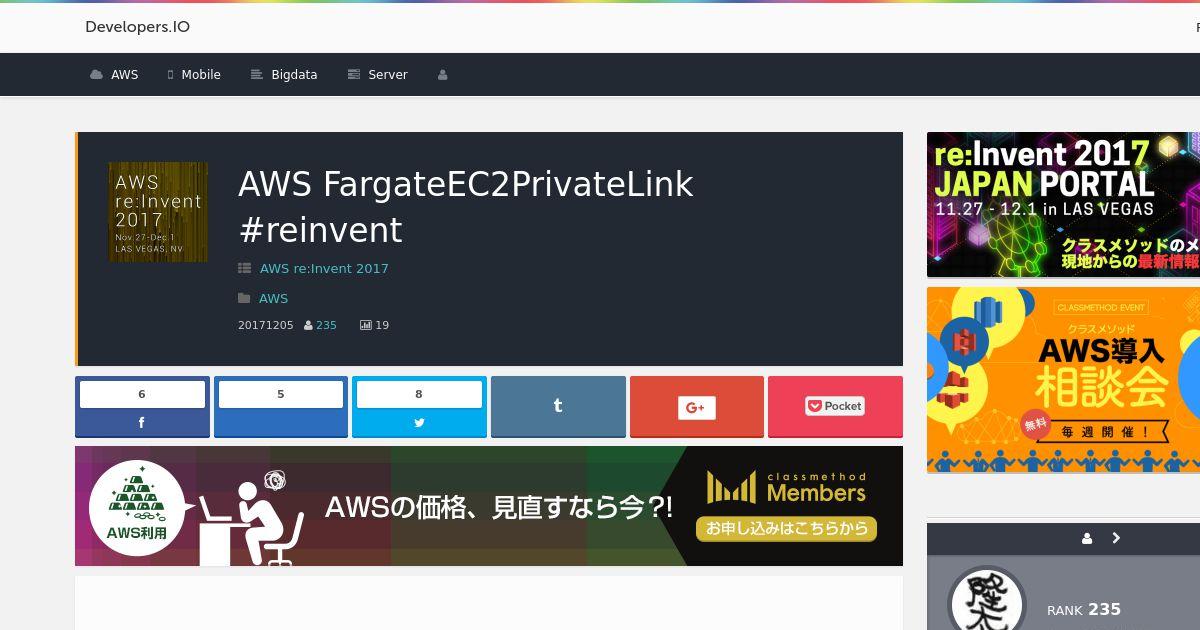Screen dimensions: 1200x630
Task: Click the RANK 235 text
Action: pyautogui.click(x=1084, y=609)
